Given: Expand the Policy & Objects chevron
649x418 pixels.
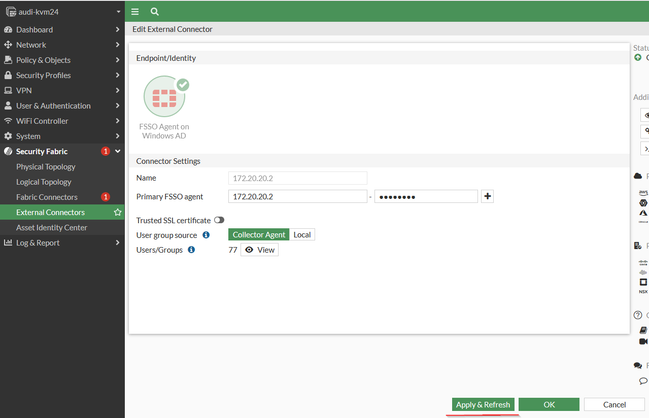Looking at the screenshot, I should [x=118, y=60].
